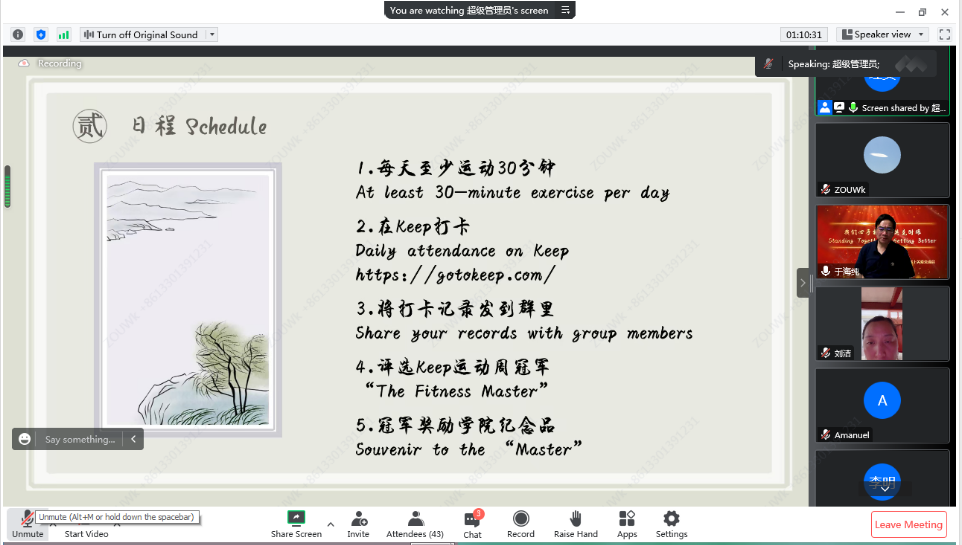Open sharing options menu next to watching banner
The width and height of the screenshot is (962, 545).
(x=565, y=10)
